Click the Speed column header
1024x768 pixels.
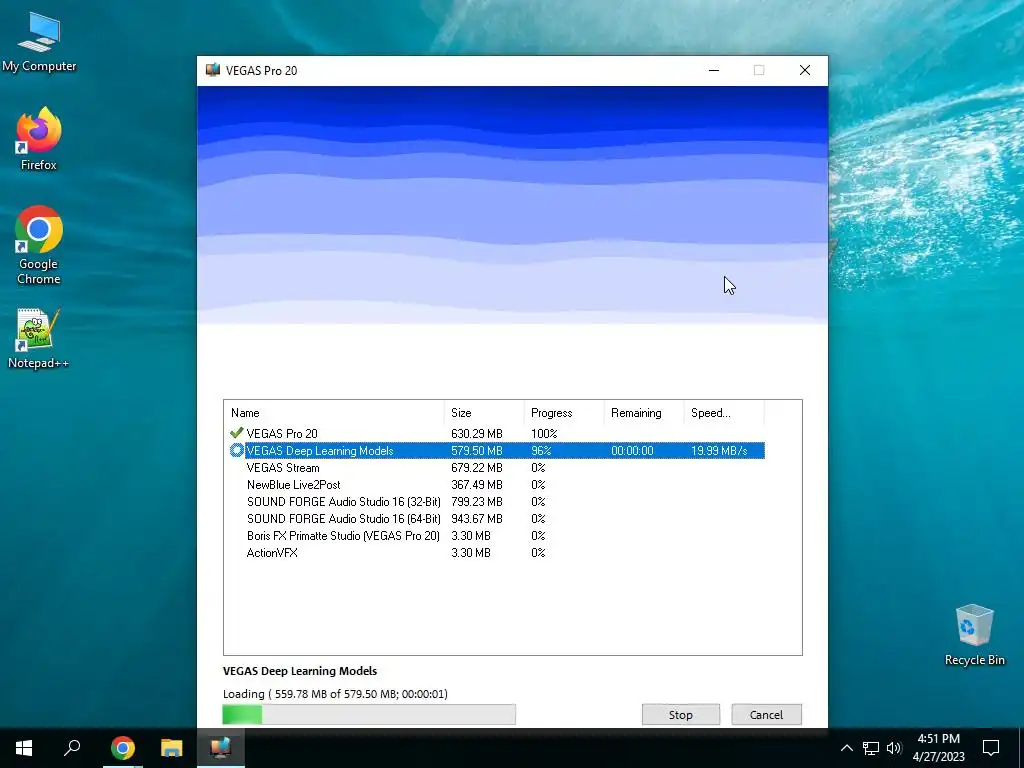pyautogui.click(x=724, y=413)
